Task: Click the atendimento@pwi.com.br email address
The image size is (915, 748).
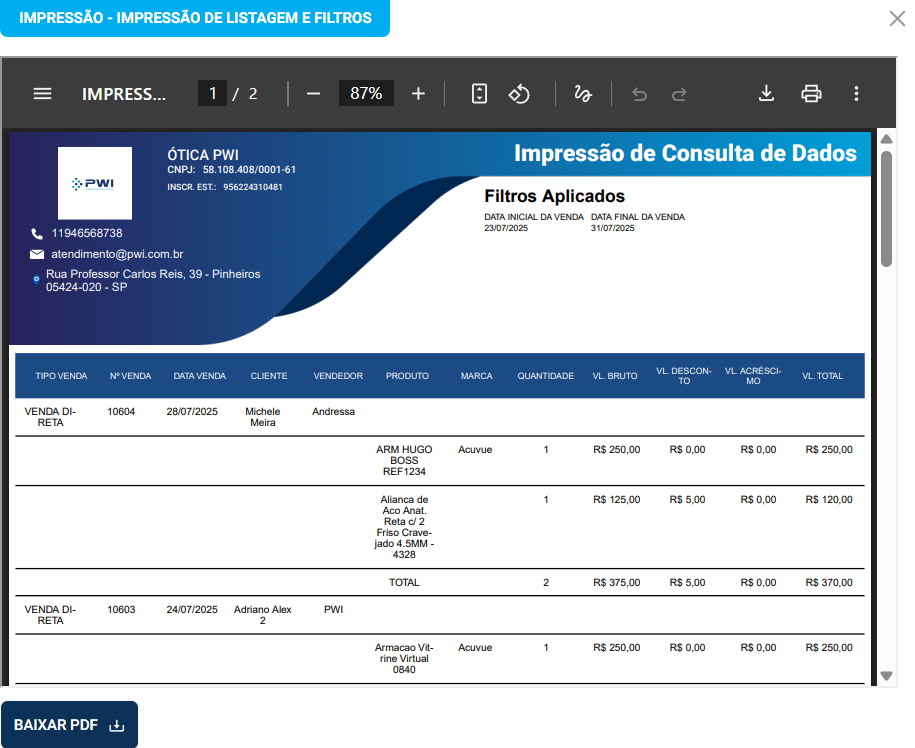Action: (117, 255)
